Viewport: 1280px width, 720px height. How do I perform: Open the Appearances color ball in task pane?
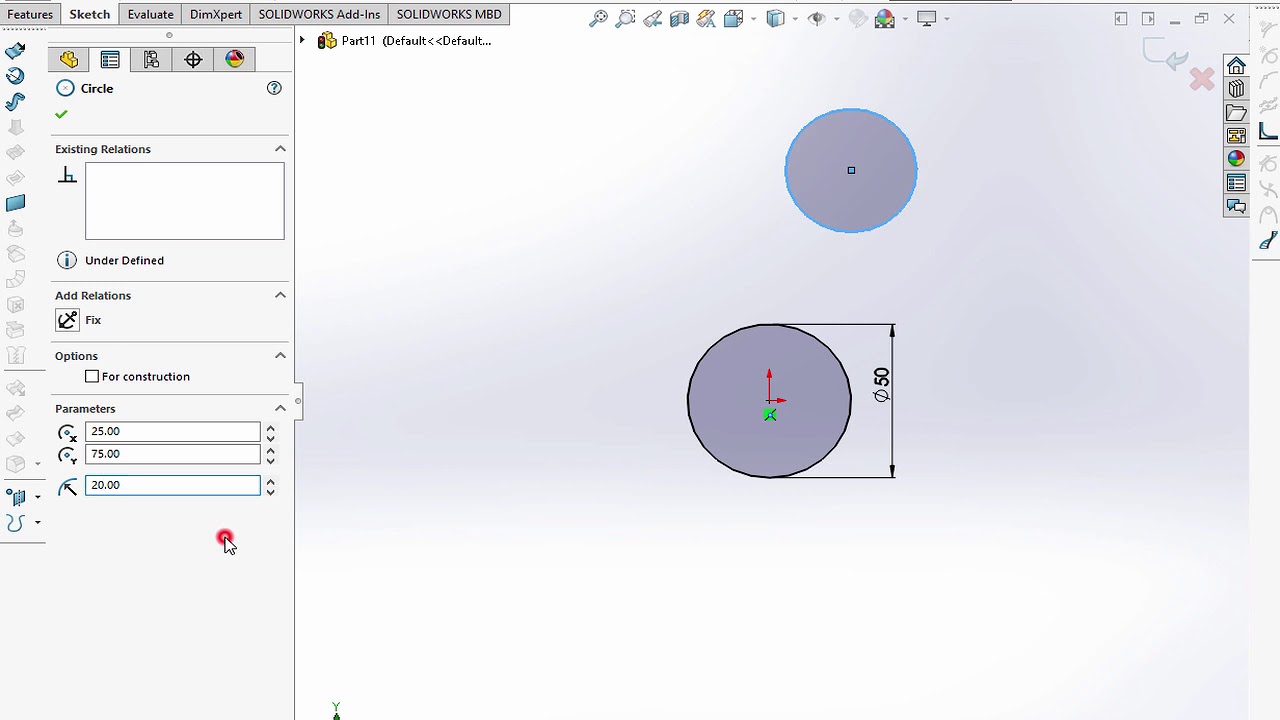click(1236, 159)
